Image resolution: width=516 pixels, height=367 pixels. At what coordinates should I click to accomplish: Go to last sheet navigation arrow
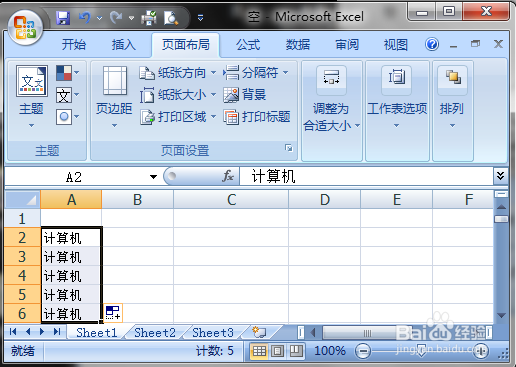click(x=57, y=332)
